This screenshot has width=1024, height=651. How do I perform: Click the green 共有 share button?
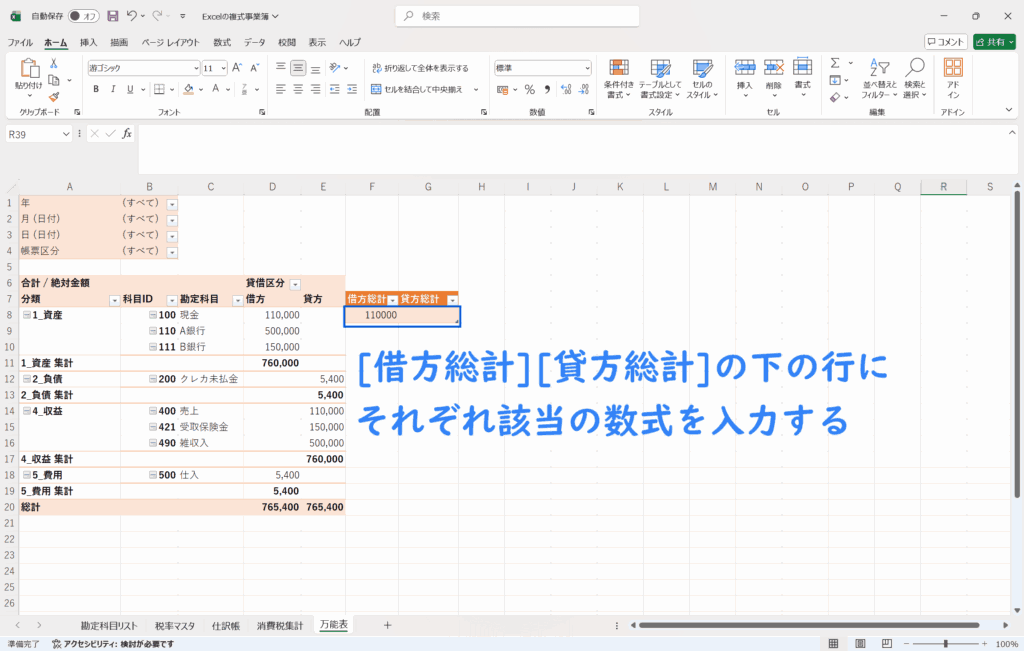[993, 42]
